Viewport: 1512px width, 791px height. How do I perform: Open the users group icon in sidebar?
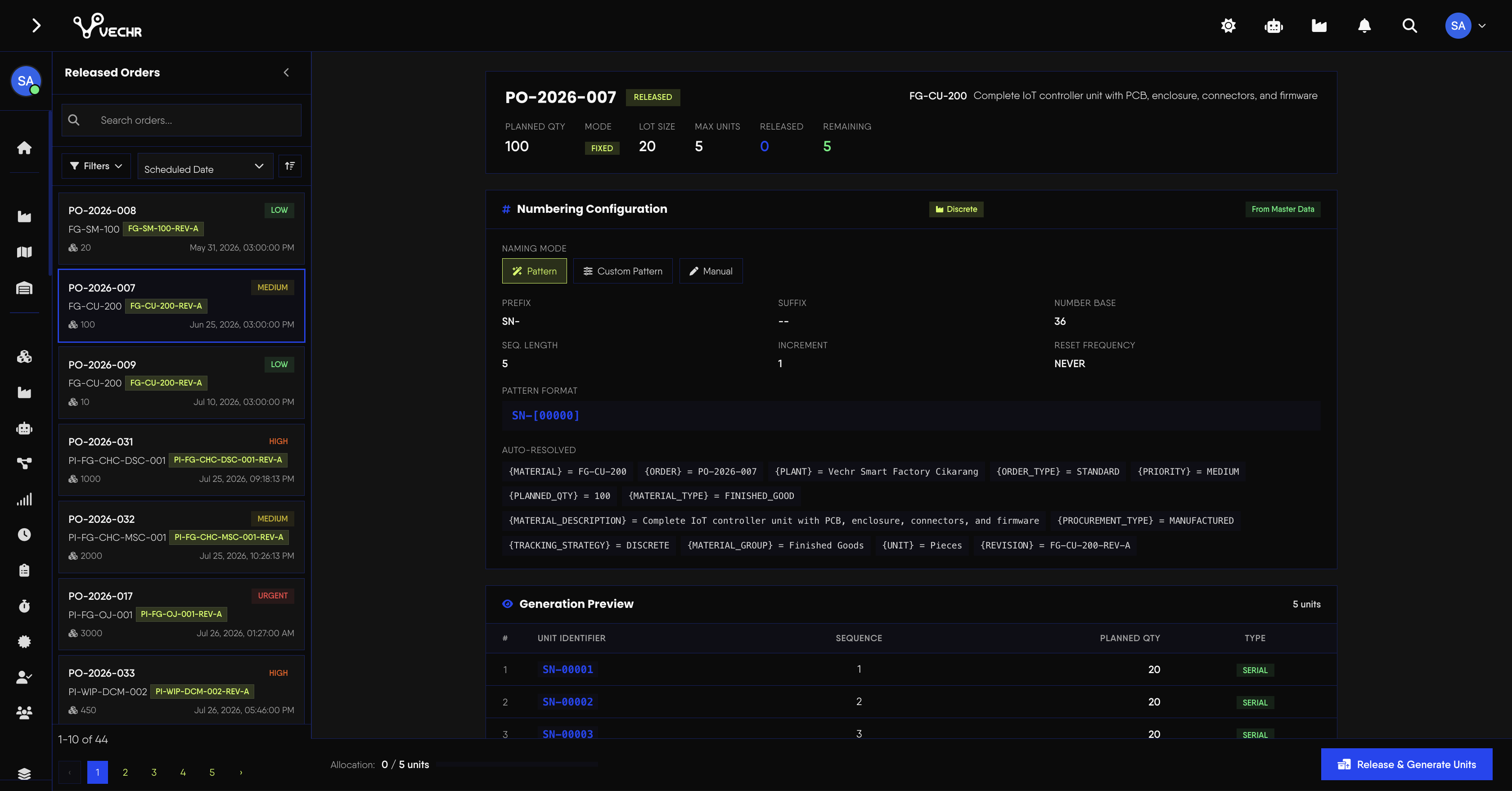24,712
